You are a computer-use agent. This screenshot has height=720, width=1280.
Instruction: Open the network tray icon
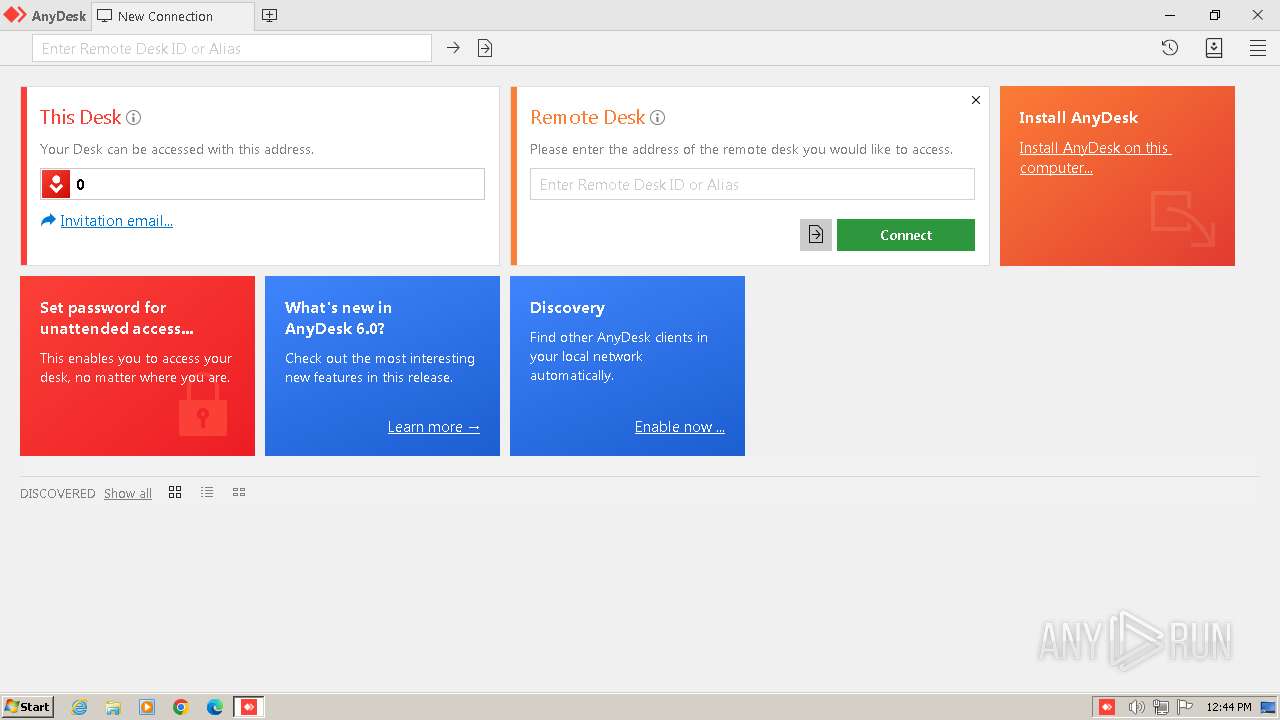click(x=1161, y=707)
